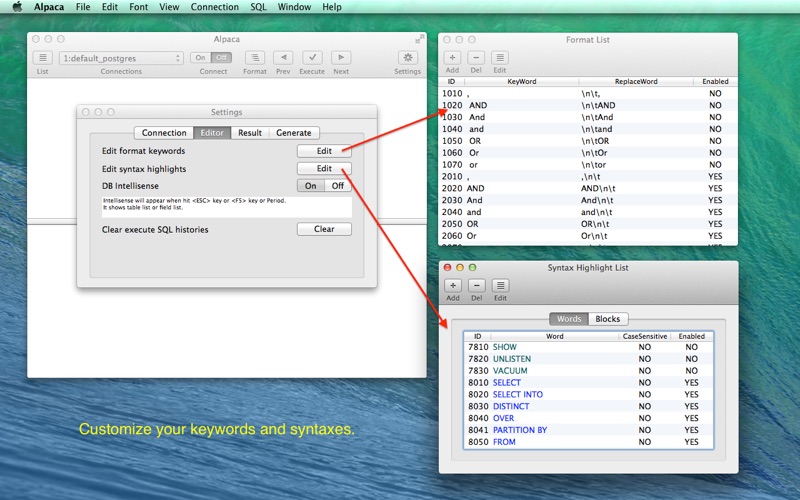
Task: Select row 2020 AND in Format List
Action: click(x=588, y=188)
